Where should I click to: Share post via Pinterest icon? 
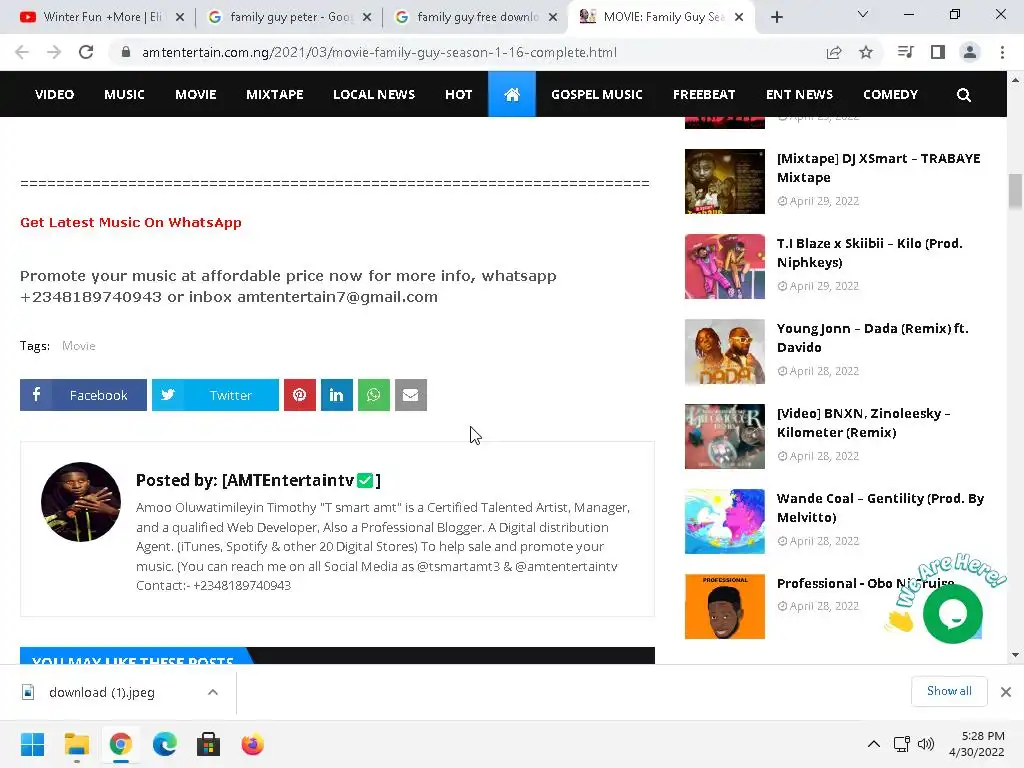tap(300, 395)
